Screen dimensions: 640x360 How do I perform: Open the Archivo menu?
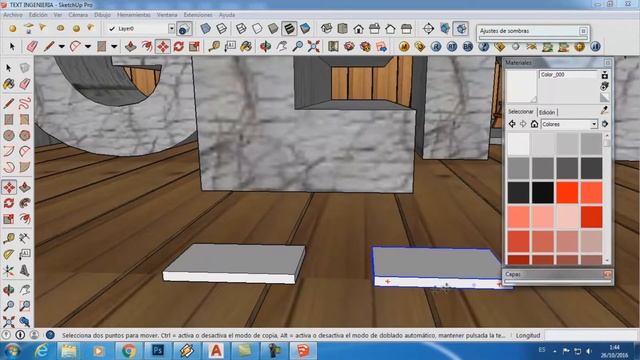pyautogui.click(x=13, y=15)
